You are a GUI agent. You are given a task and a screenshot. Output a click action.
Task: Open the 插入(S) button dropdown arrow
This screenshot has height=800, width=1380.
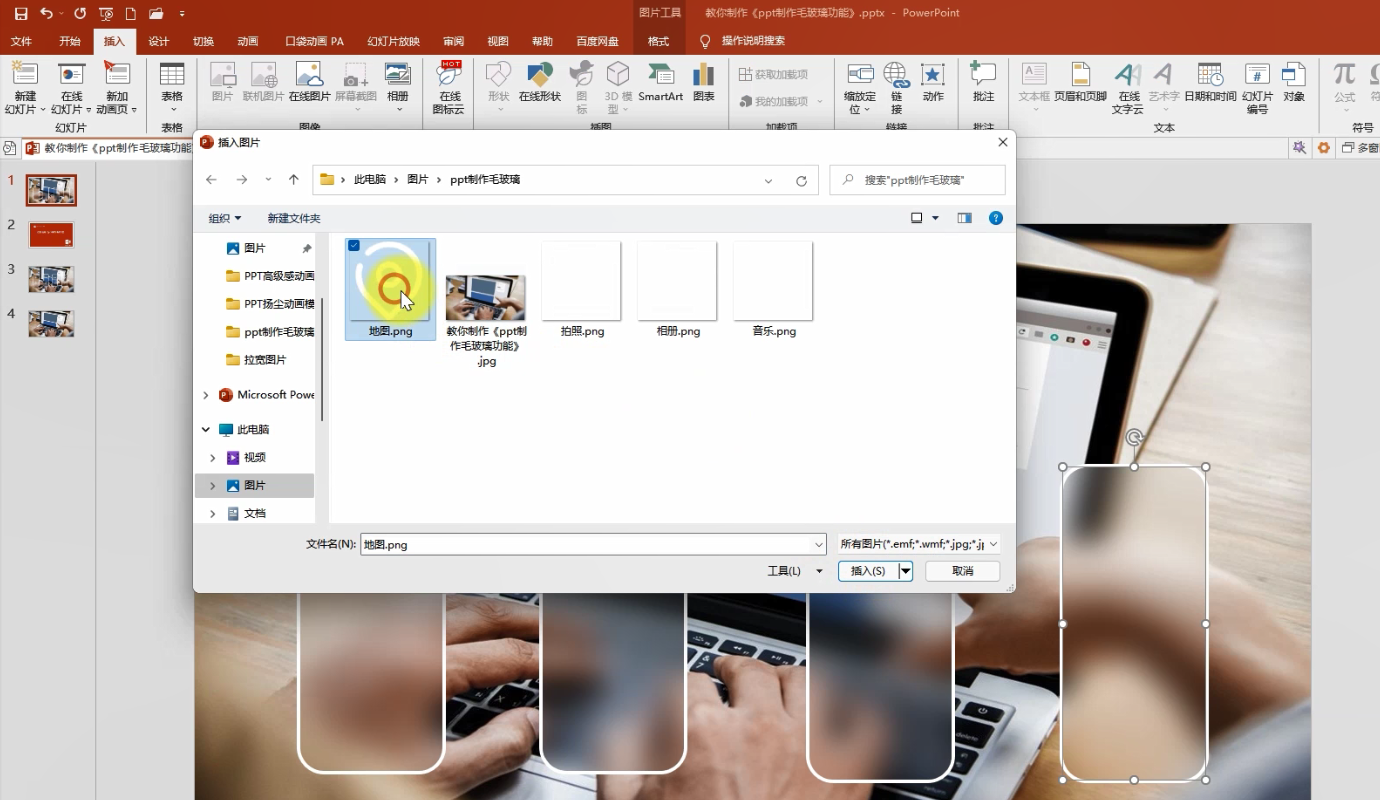tap(905, 571)
